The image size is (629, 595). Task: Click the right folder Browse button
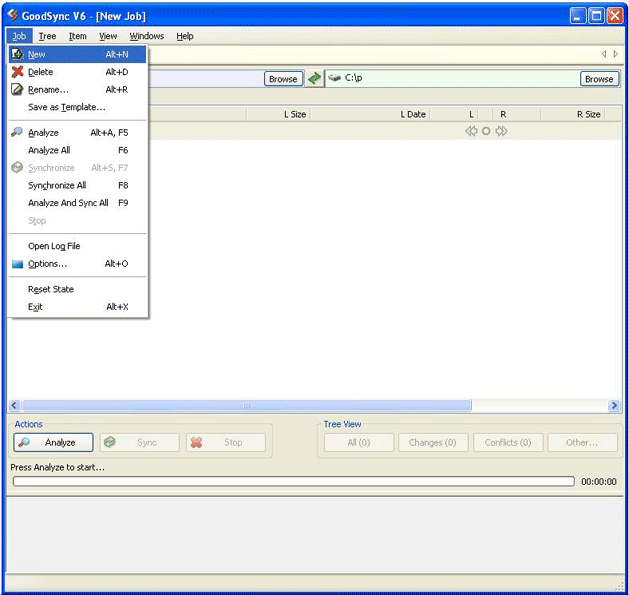tap(599, 79)
